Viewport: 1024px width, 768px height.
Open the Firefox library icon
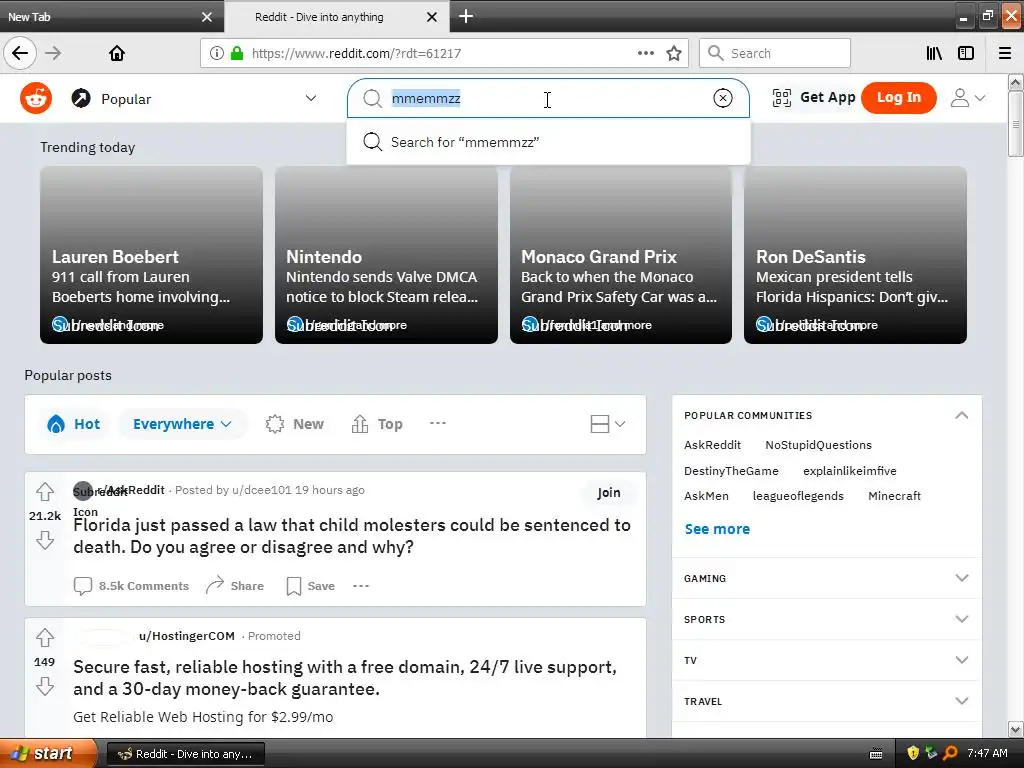click(934, 53)
